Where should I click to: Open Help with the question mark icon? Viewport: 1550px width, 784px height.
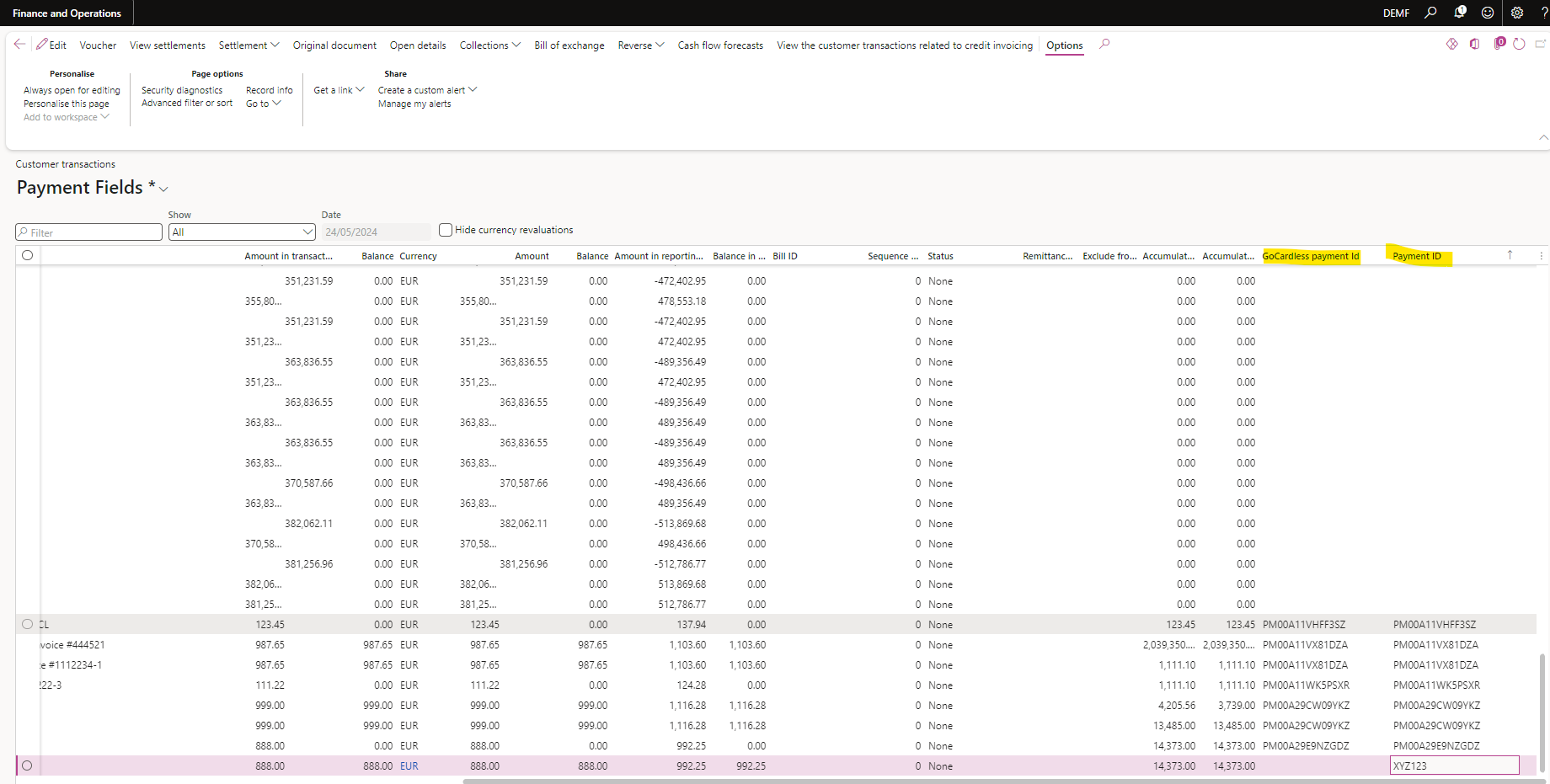coord(1542,13)
